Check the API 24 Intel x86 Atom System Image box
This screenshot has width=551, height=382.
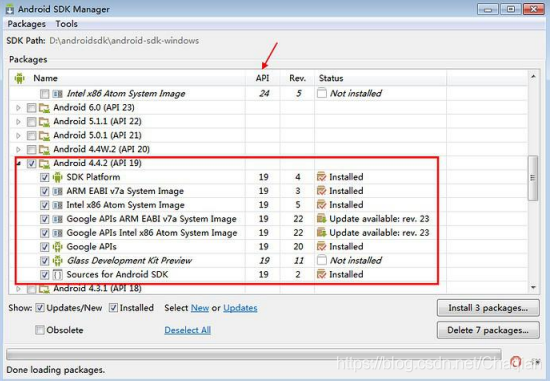click(x=44, y=94)
